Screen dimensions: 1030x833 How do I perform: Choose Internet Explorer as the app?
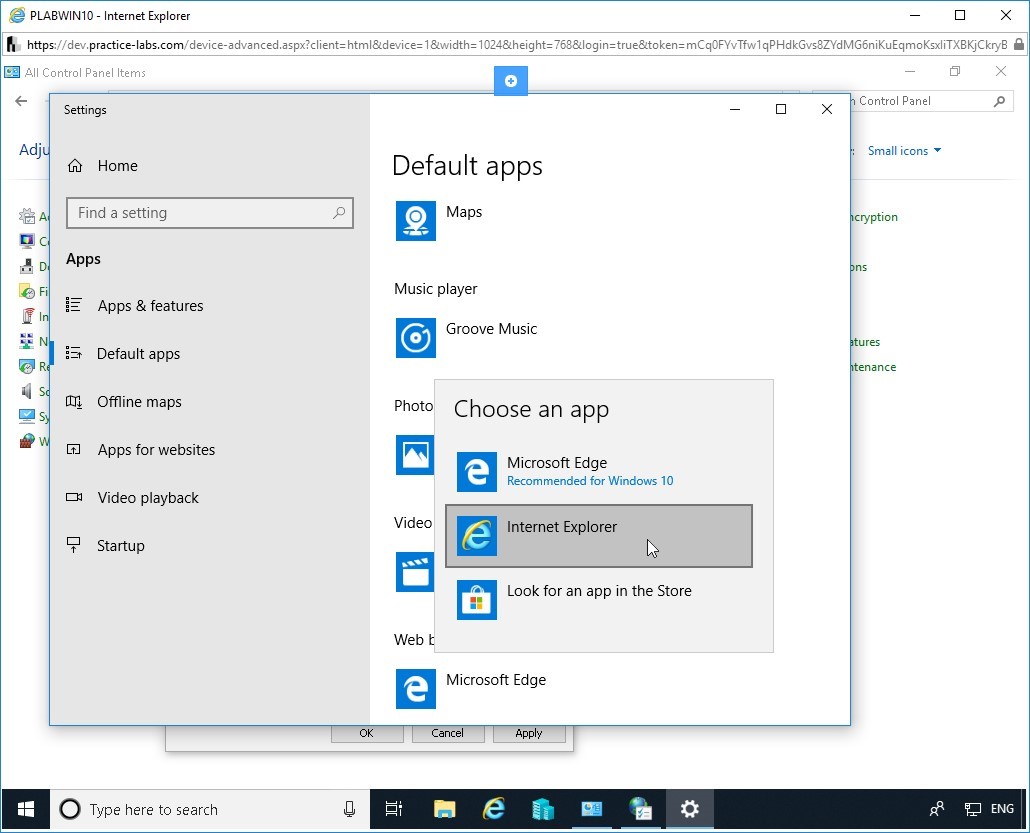point(599,535)
